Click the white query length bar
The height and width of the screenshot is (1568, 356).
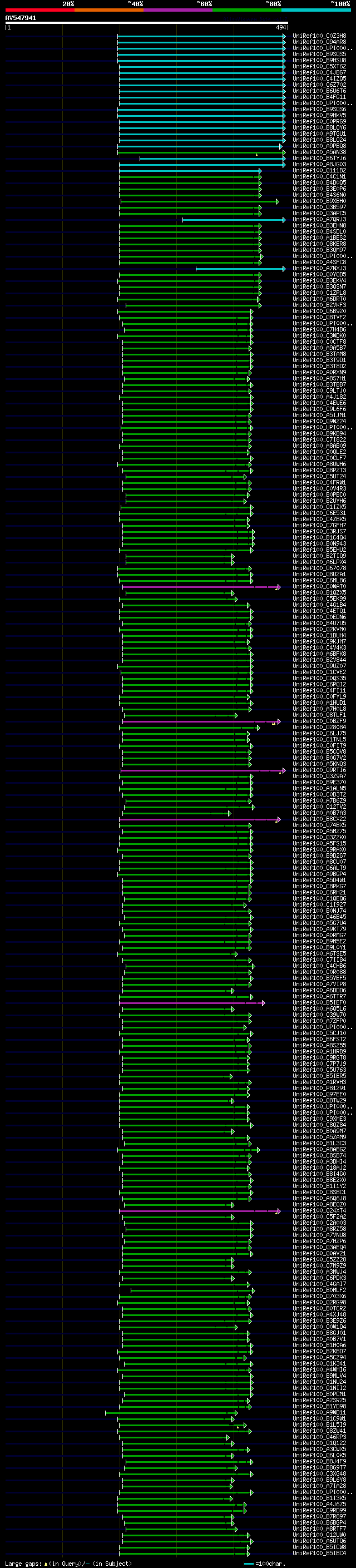[147, 22]
